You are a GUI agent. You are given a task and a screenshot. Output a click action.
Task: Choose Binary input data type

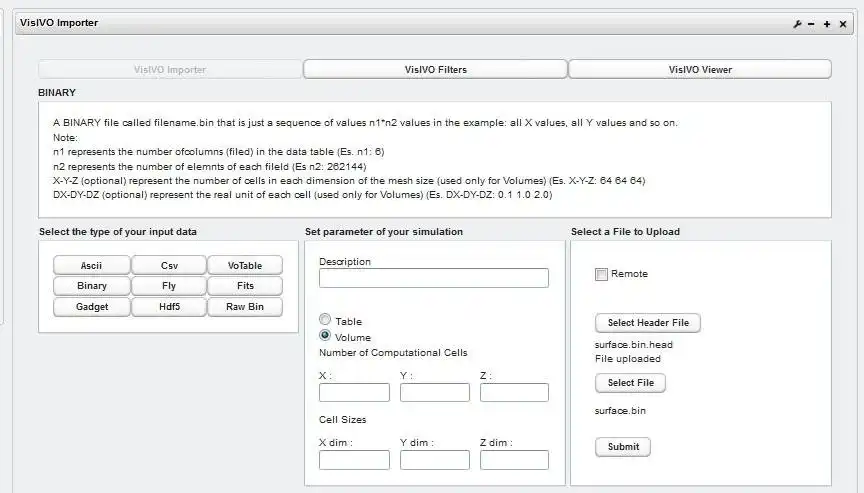(91, 286)
